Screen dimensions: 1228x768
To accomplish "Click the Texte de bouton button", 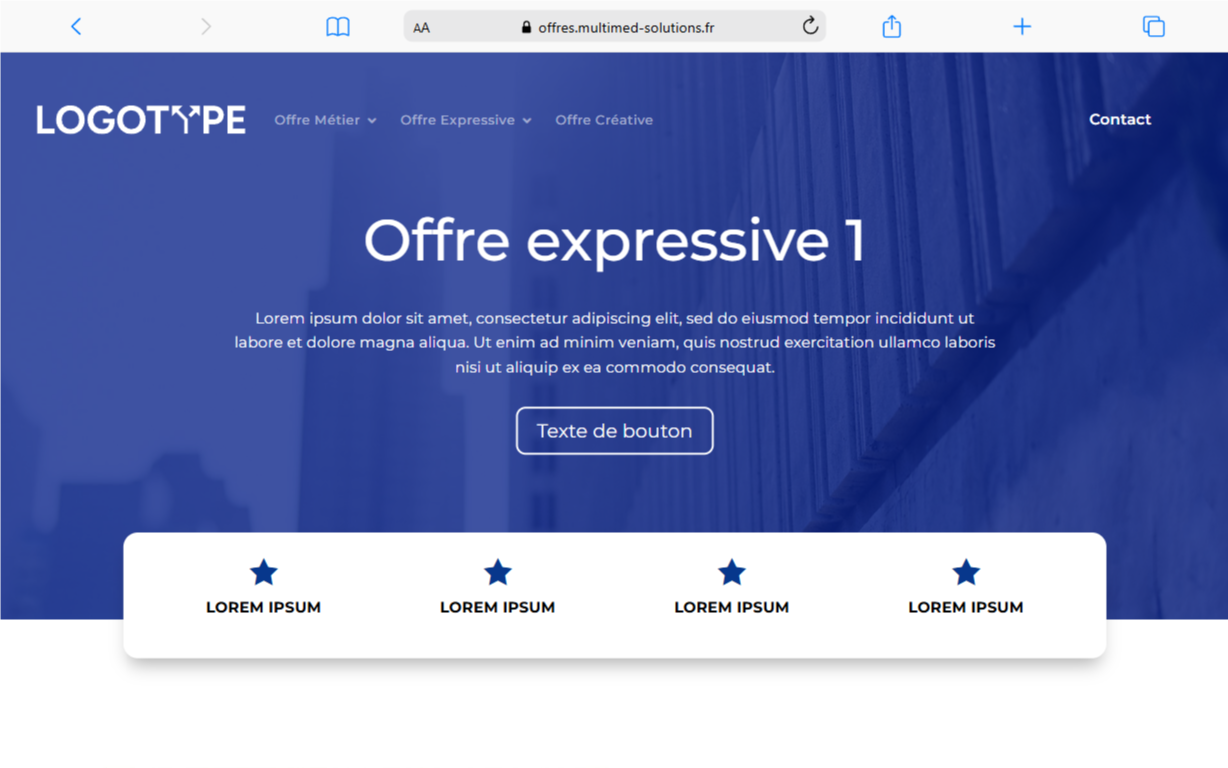I will 615,431.
